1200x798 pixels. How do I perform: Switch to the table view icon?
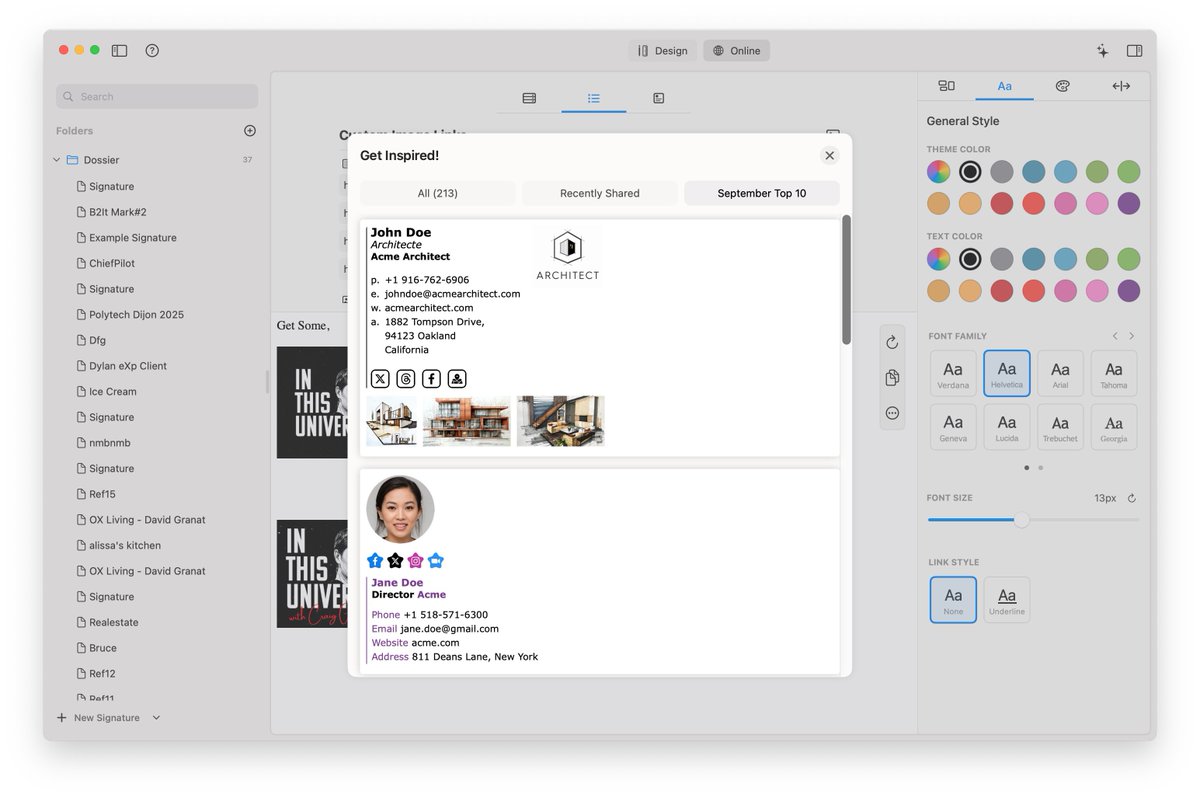point(529,98)
